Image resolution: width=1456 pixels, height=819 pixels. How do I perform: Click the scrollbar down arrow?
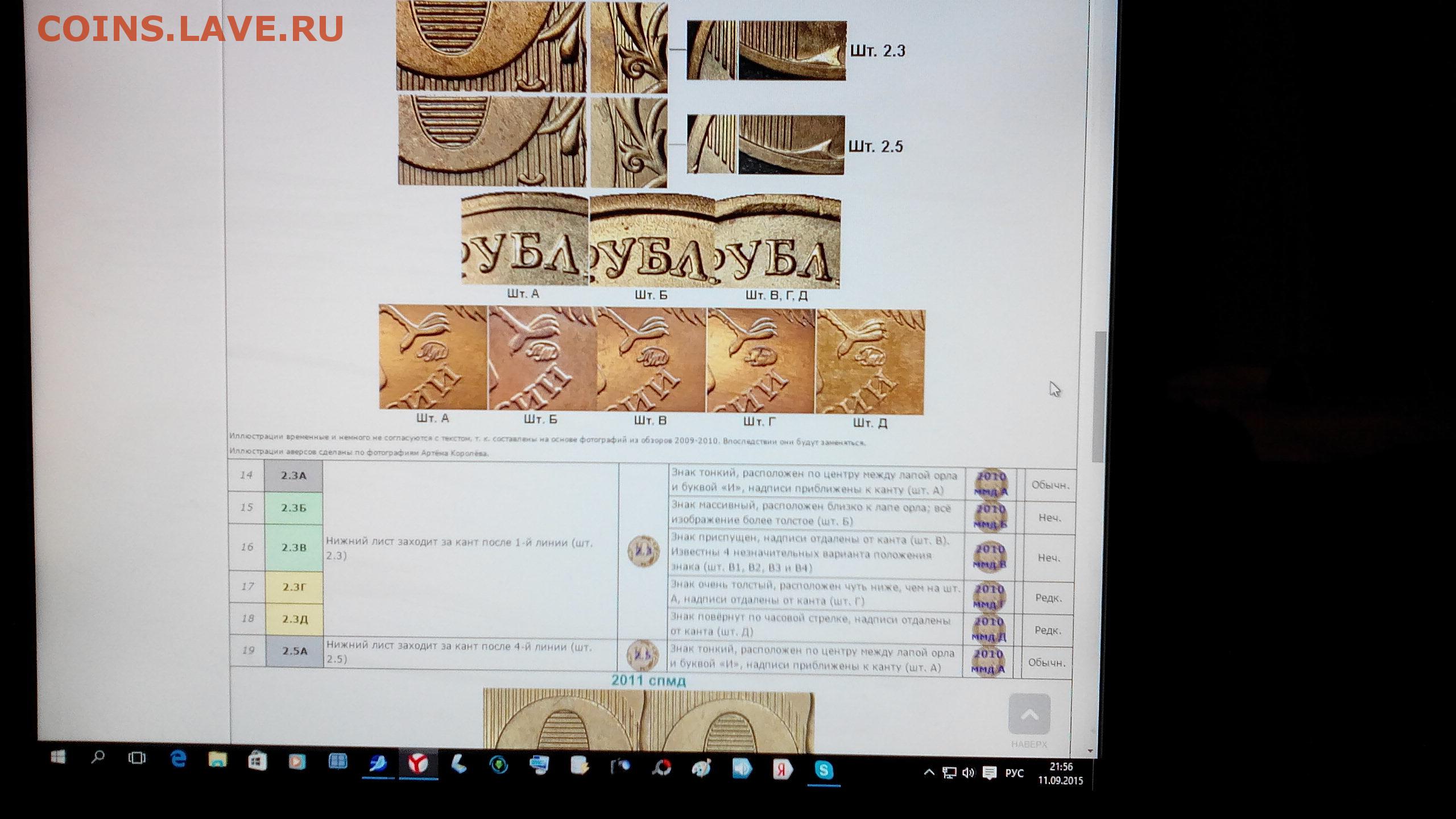point(1090,751)
